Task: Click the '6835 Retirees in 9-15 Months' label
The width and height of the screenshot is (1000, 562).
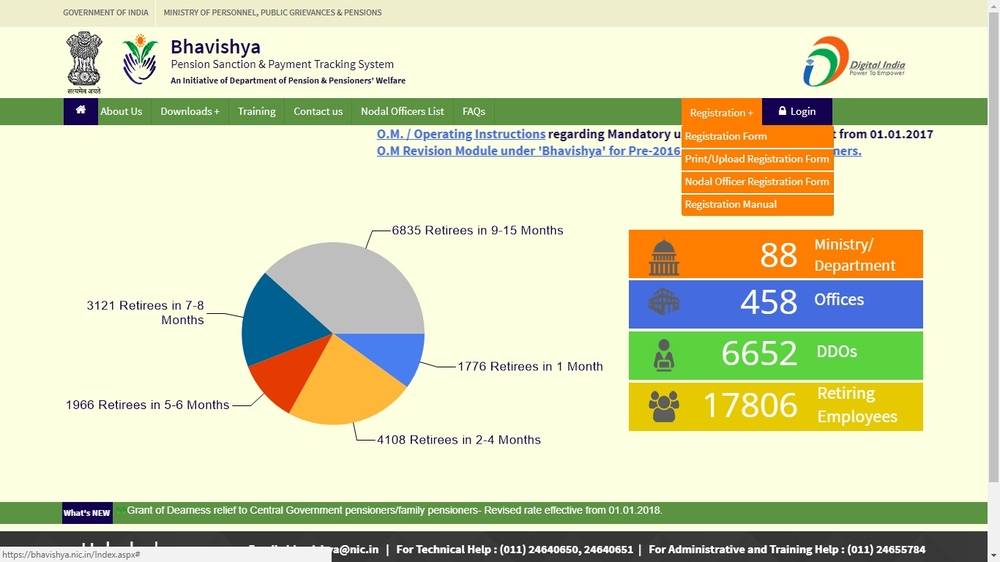Action: click(478, 230)
